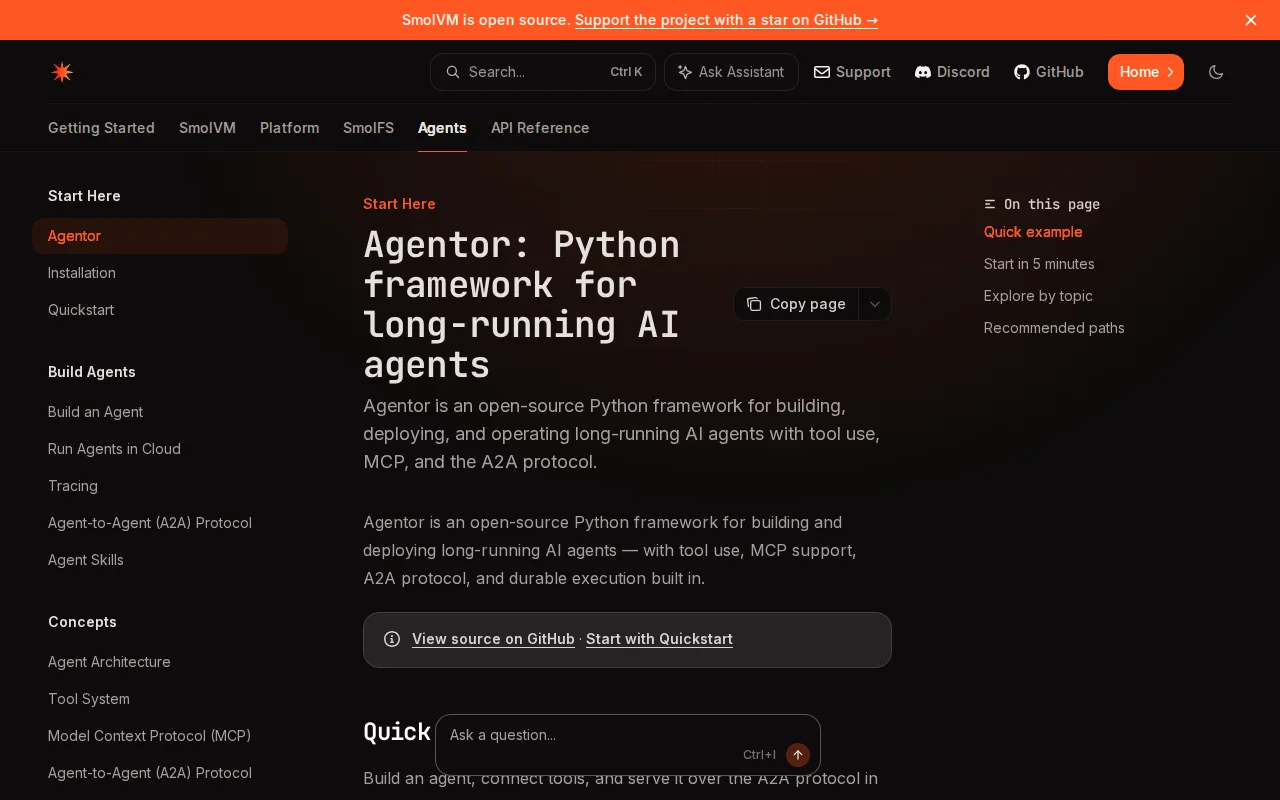Image resolution: width=1280 pixels, height=800 pixels.
Task: Open the Ask Assistant button
Action: click(x=731, y=72)
